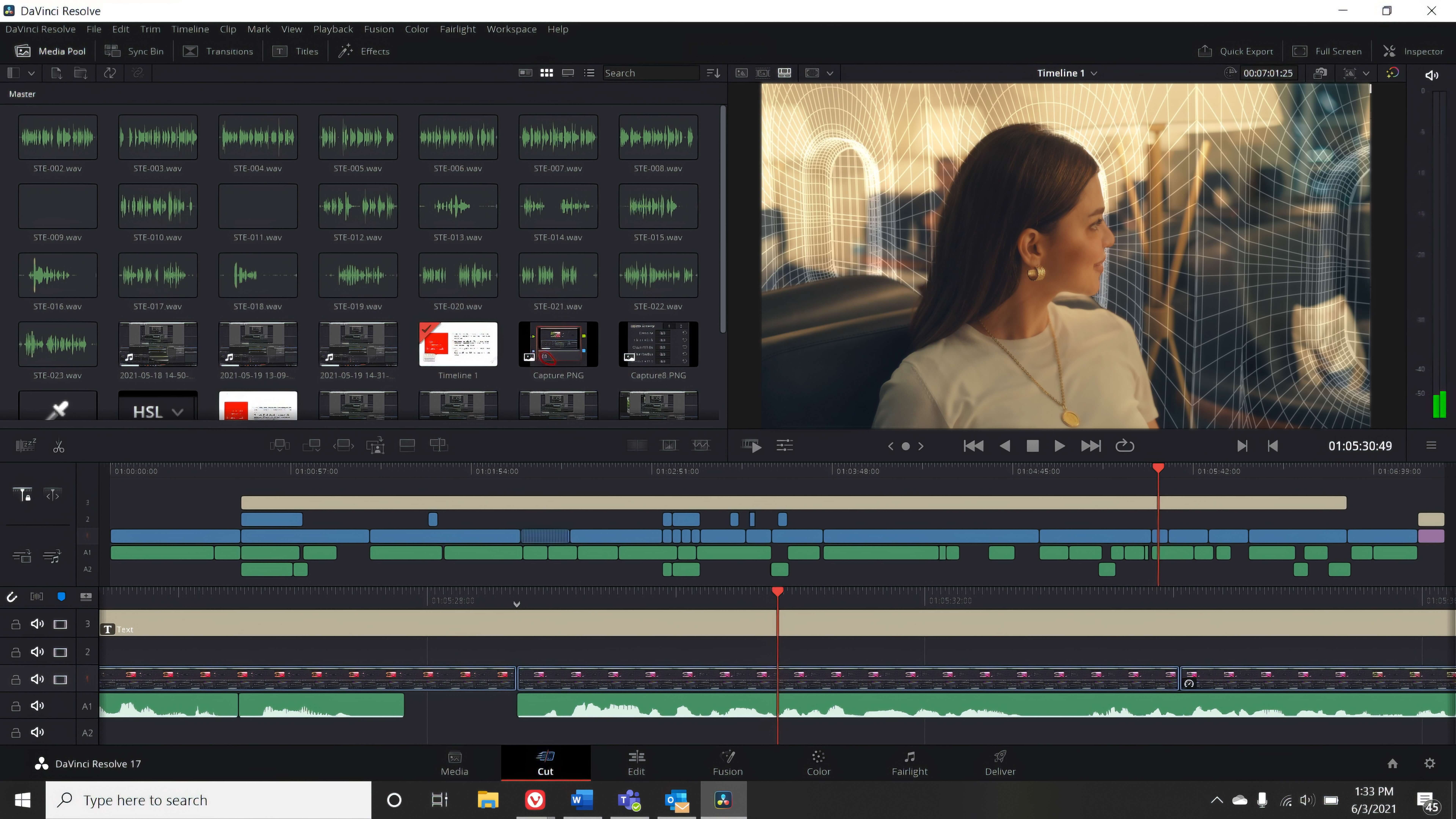Disable video track 2 visibility
1456x819 pixels.
[x=60, y=652]
